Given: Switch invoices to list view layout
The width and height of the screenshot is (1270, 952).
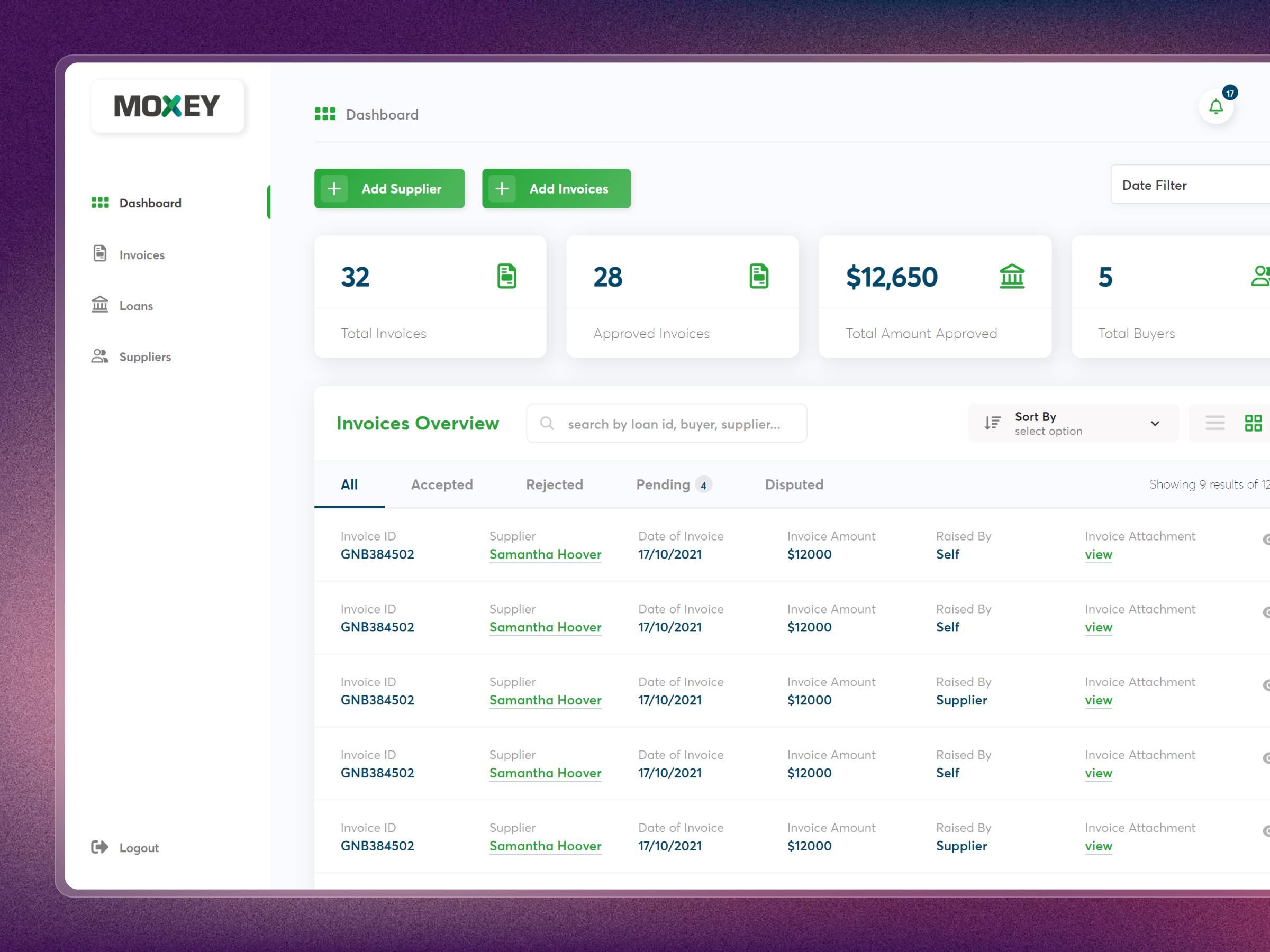Looking at the screenshot, I should pyautogui.click(x=1215, y=423).
